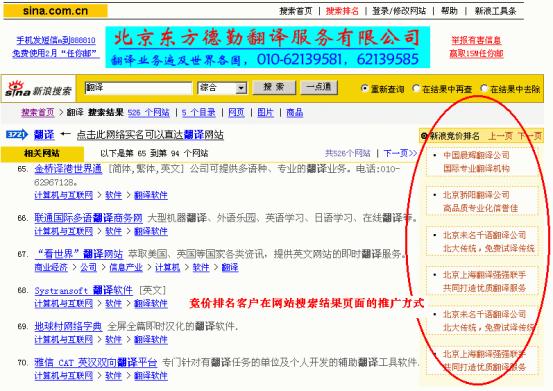Click the Beijing translation company banner ad

tap(268, 47)
